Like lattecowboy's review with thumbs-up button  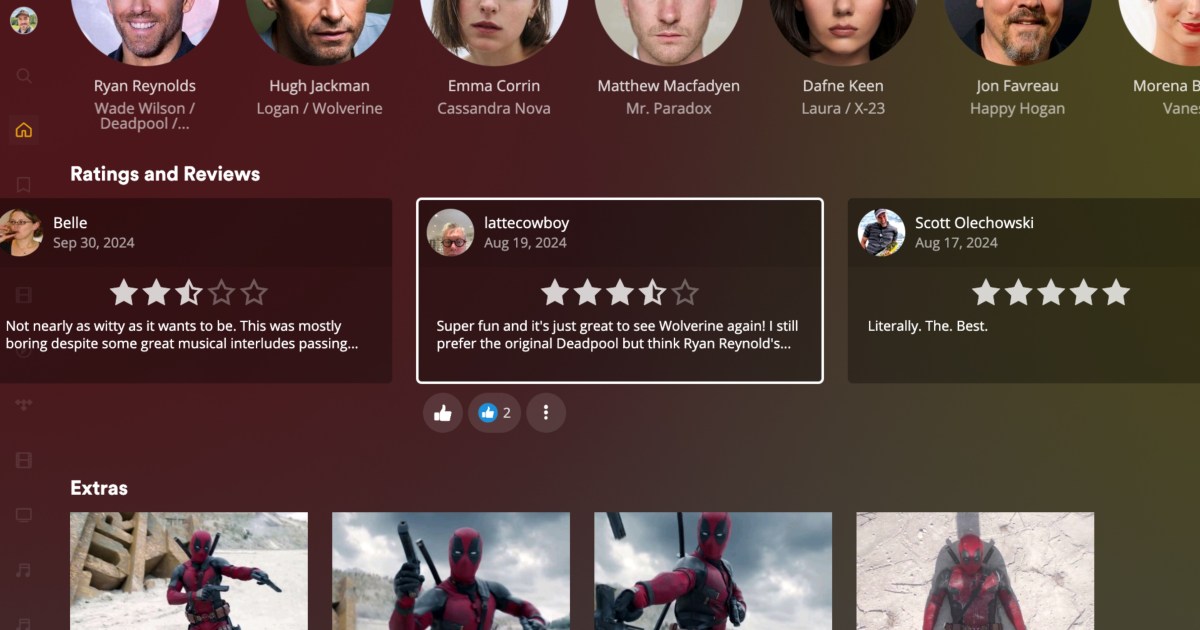coord(442,413)
